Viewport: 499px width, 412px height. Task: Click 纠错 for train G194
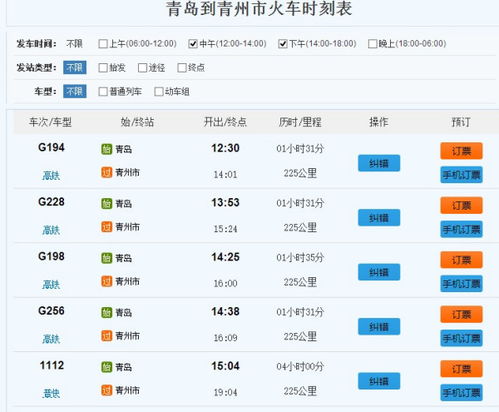tap(379, 163)
